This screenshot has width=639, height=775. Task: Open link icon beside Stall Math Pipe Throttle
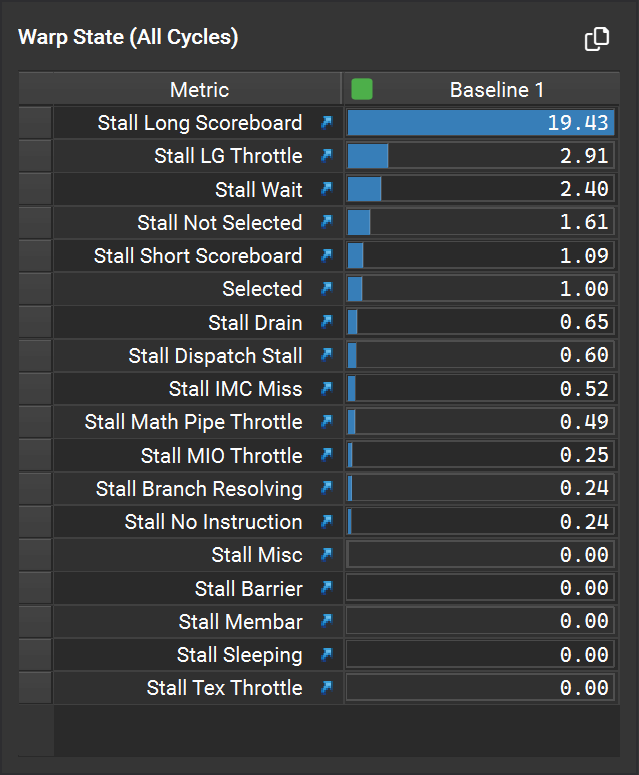327,421
